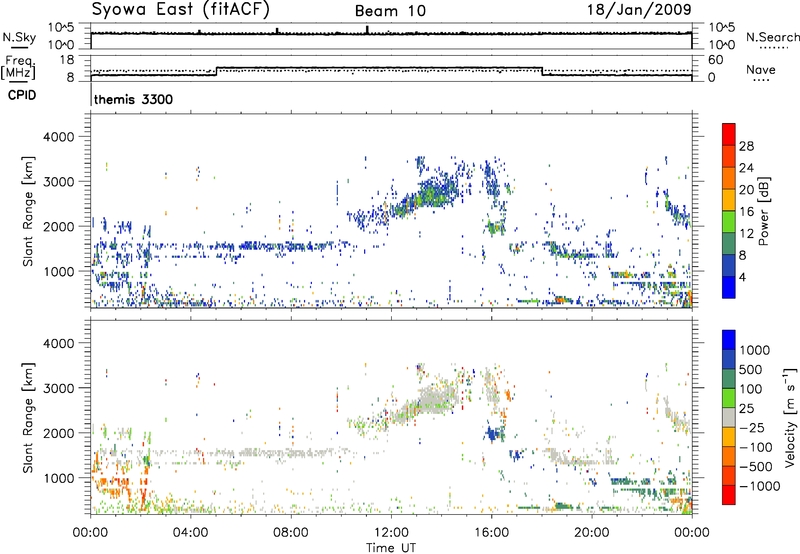This screenshot has width=800, height=554.
Task: Click the 'Time UT' axis label
Action: pos(391,548)
